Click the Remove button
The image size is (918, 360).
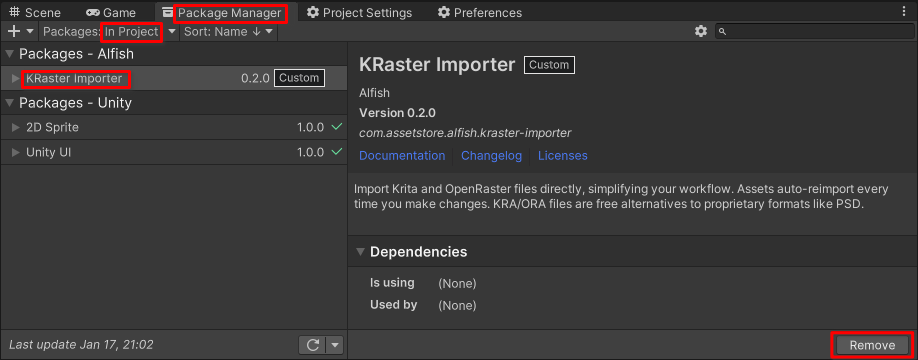pyautogui.click(x=872, y=345)
